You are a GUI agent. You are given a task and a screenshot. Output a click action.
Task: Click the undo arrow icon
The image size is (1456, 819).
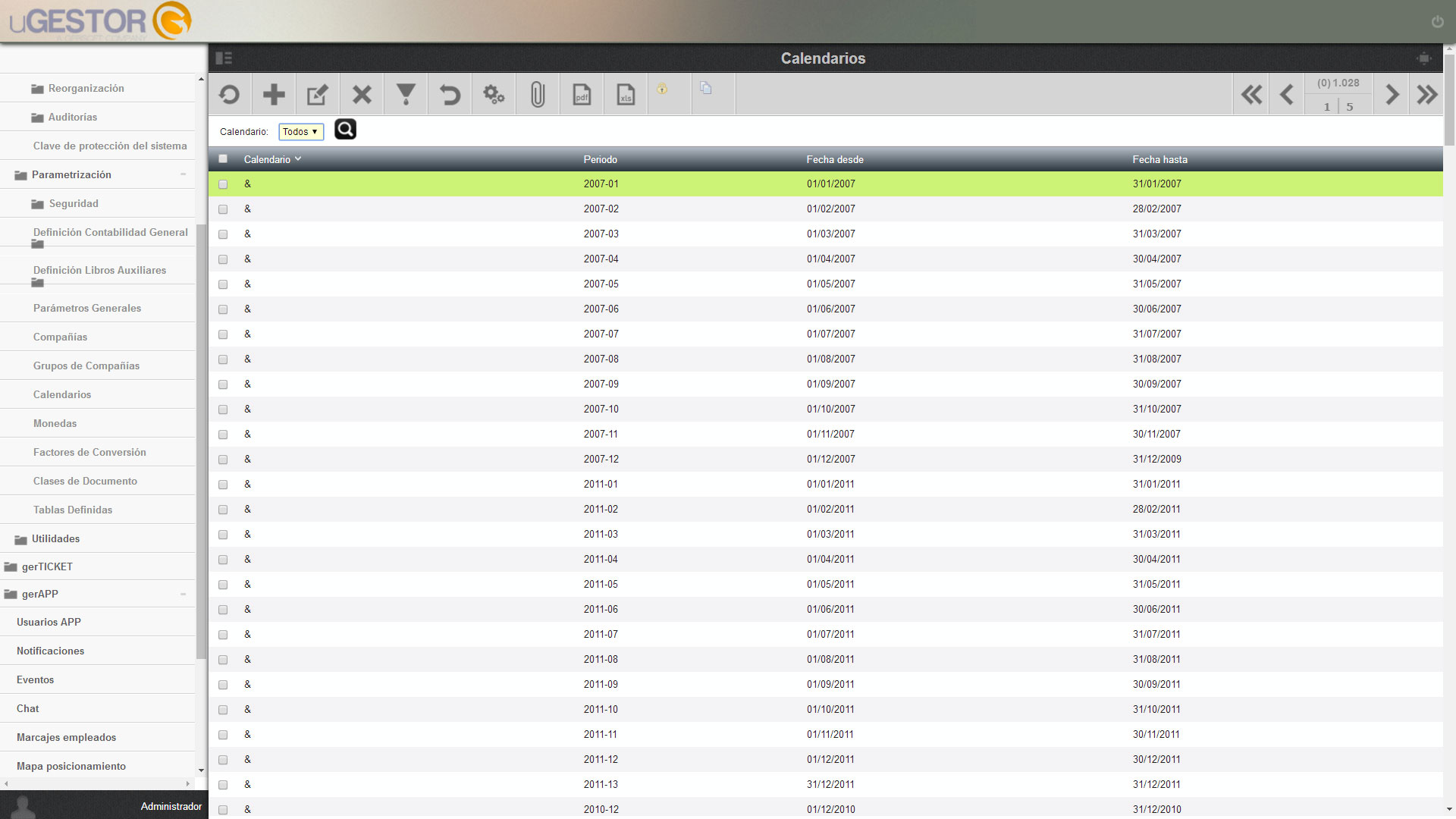(450, 95)
